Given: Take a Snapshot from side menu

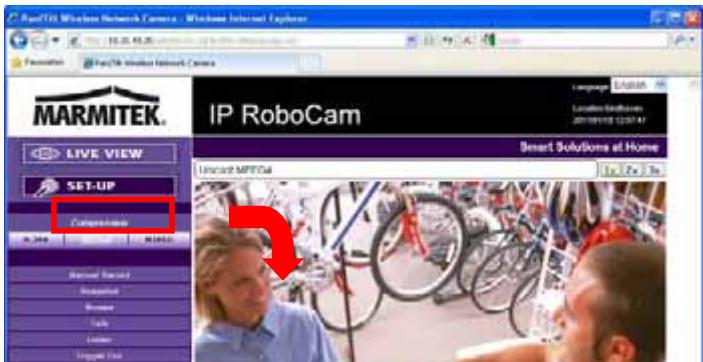Looking at the screenshot, I should coord(99,291).
